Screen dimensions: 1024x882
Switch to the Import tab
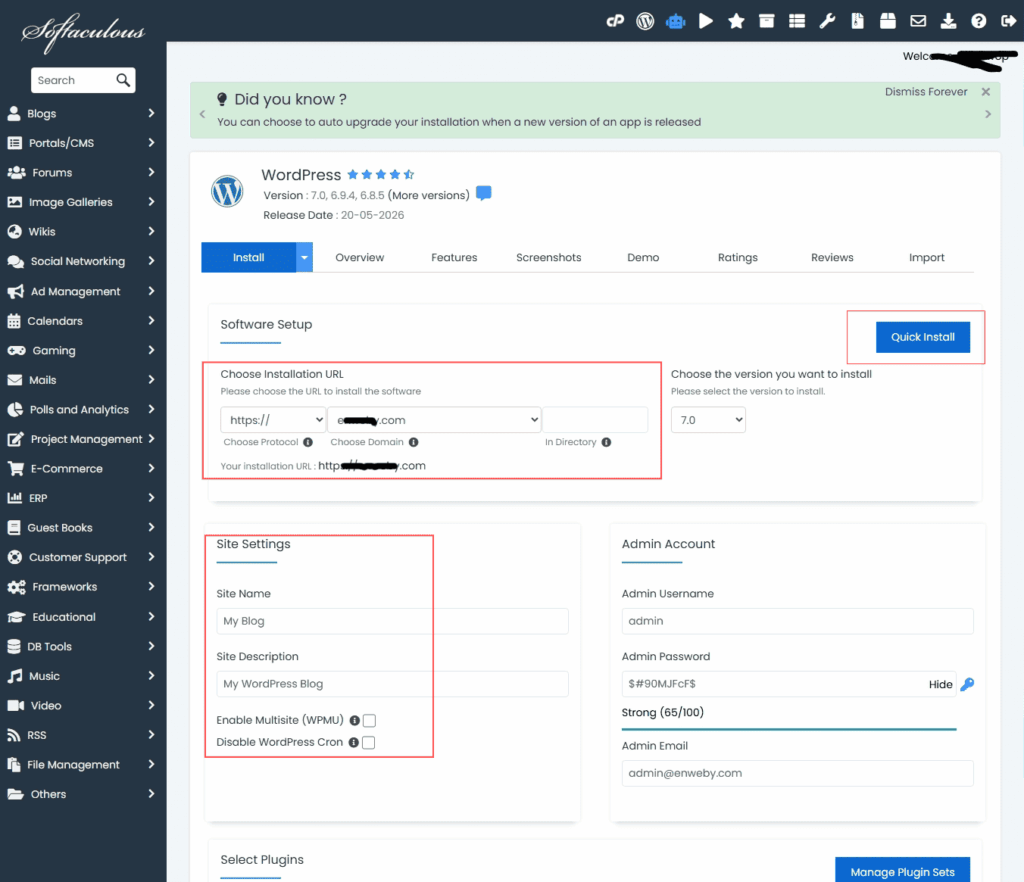pos(927,257)
